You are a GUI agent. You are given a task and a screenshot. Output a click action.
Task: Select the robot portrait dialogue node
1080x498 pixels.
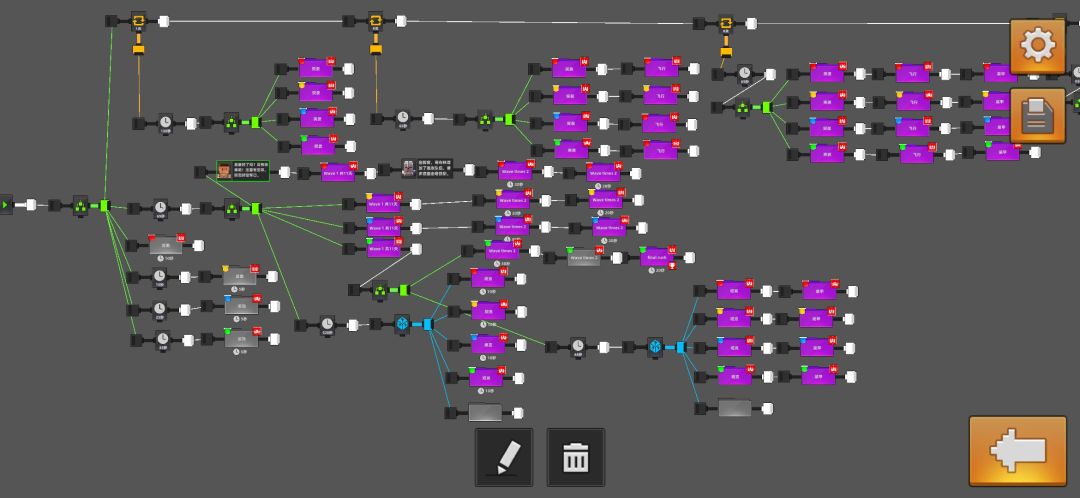427,169
